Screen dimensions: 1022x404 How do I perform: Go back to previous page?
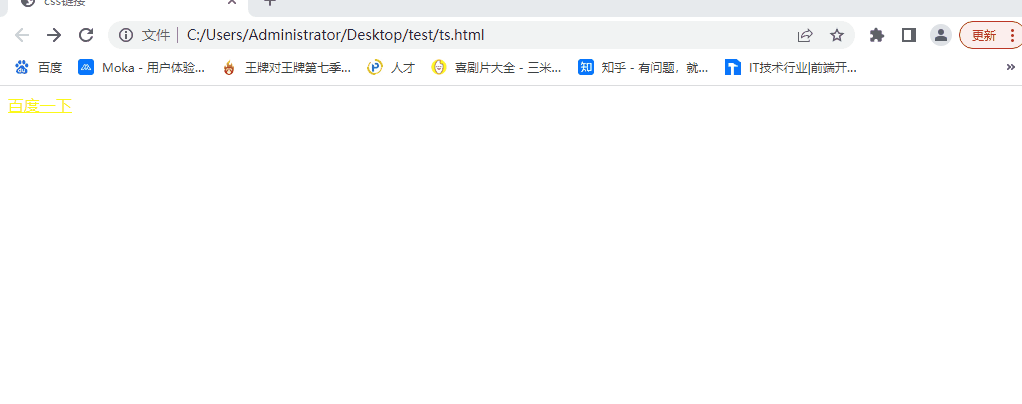tap(22, 35)
